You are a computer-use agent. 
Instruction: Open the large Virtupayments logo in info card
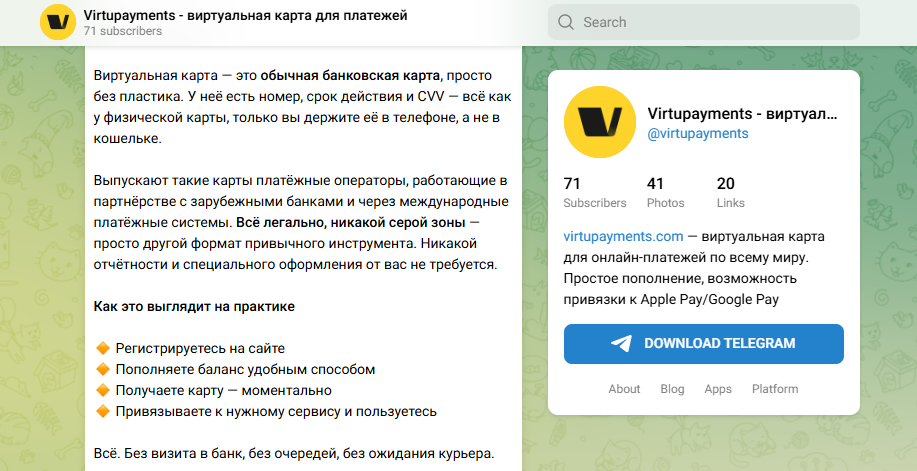pos(599,122)
